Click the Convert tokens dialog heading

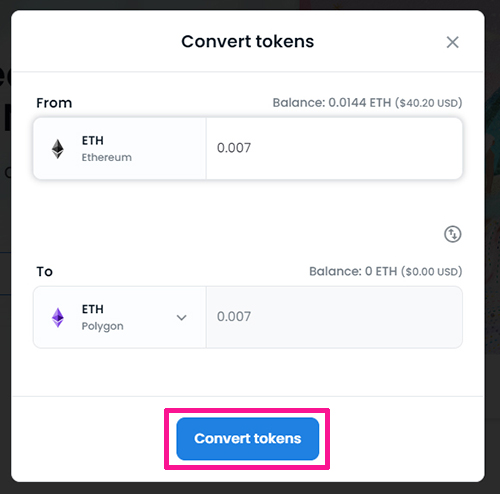tap(248, 42)
